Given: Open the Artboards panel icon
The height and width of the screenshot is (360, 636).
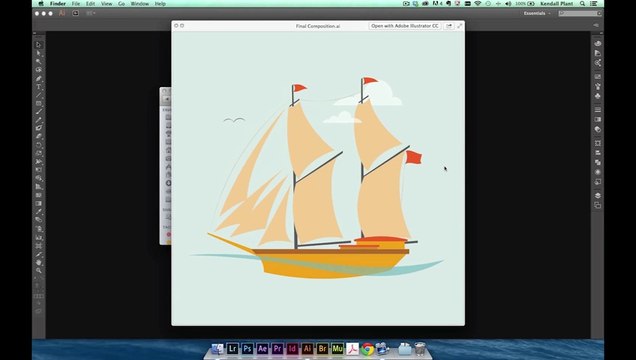Looking at the screenshot, I should (x=597, y=205).
